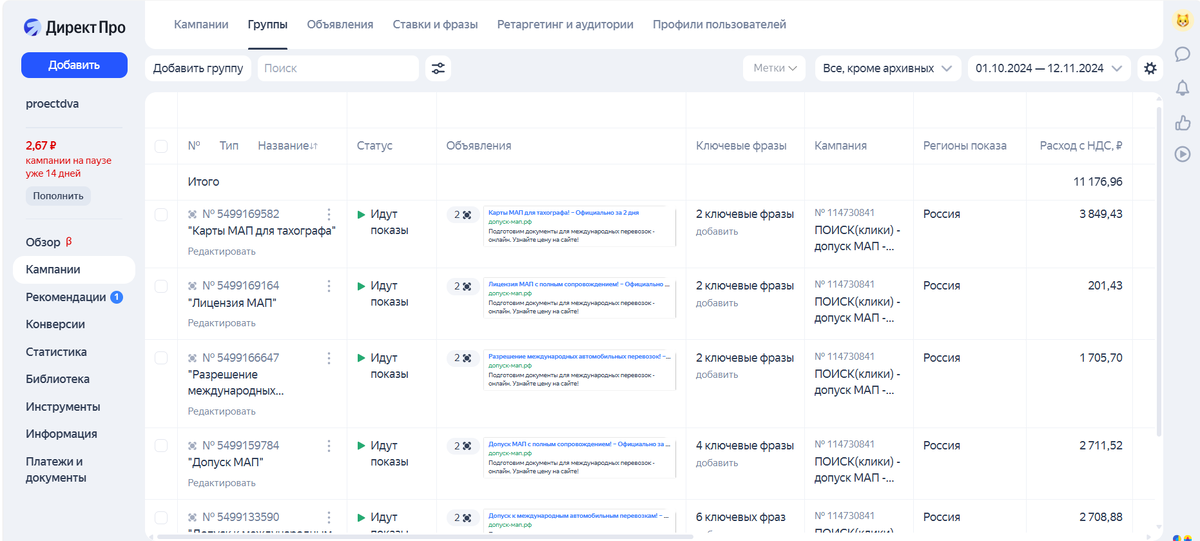Click добавить under key phrases for "Допуск МАП"
This screenshot has height=541, width=1200.
pos(717,463)
